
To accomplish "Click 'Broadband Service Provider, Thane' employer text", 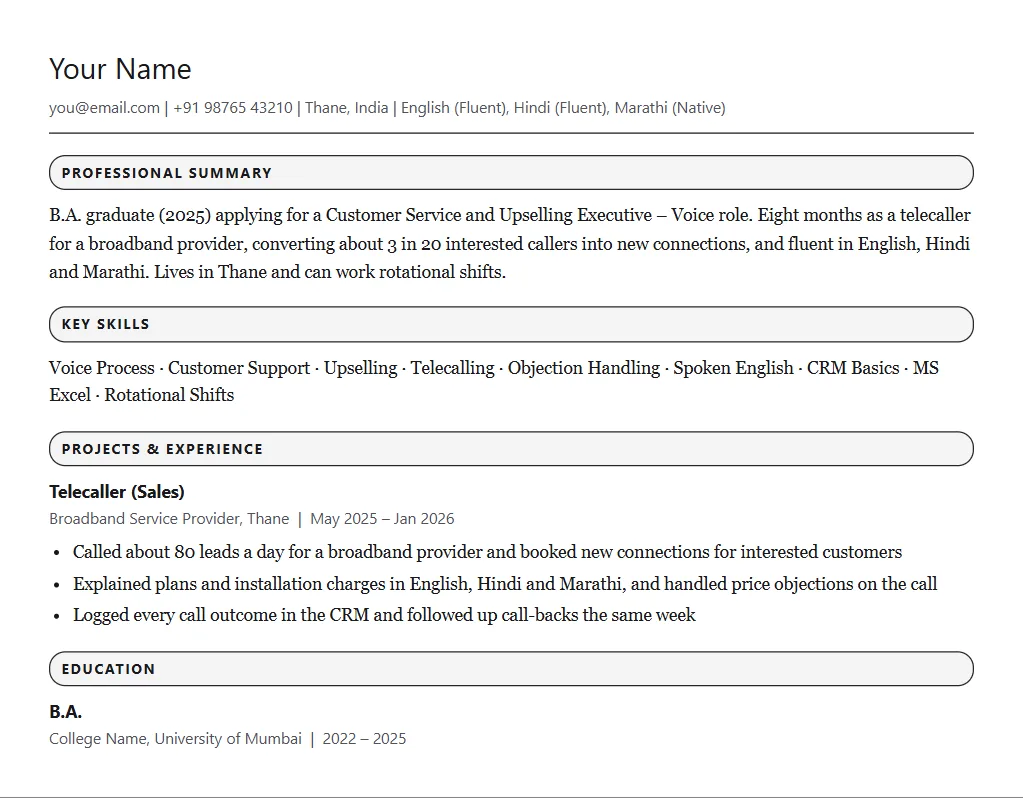I will [x=169, y=519].
